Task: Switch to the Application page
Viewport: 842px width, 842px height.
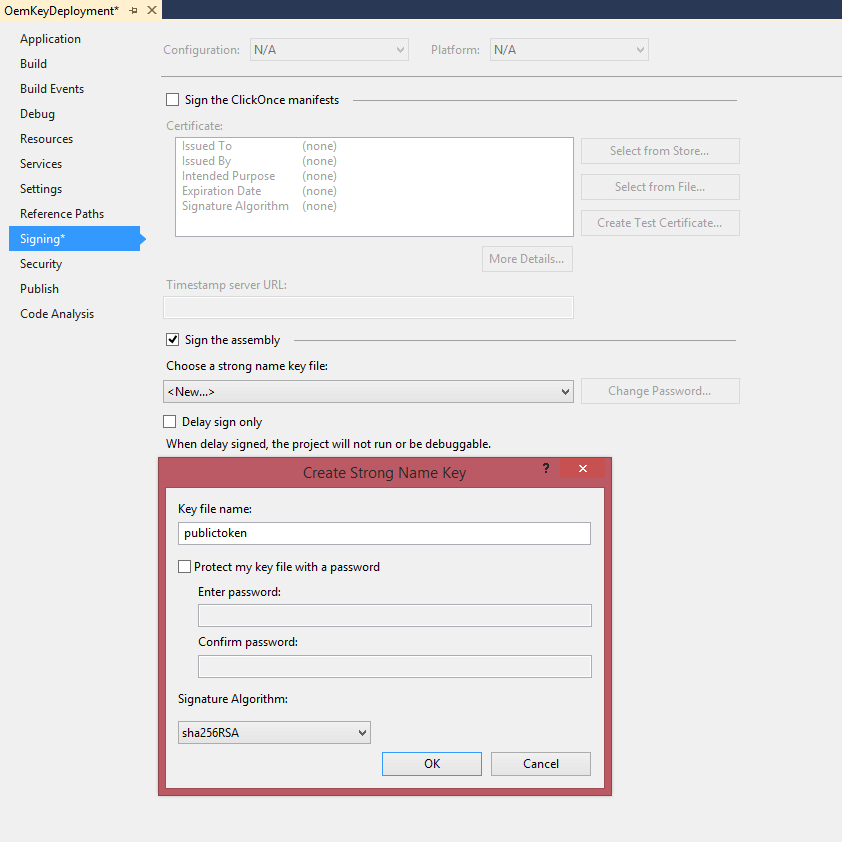Action: pyautogui.click(x=50, y=38)
